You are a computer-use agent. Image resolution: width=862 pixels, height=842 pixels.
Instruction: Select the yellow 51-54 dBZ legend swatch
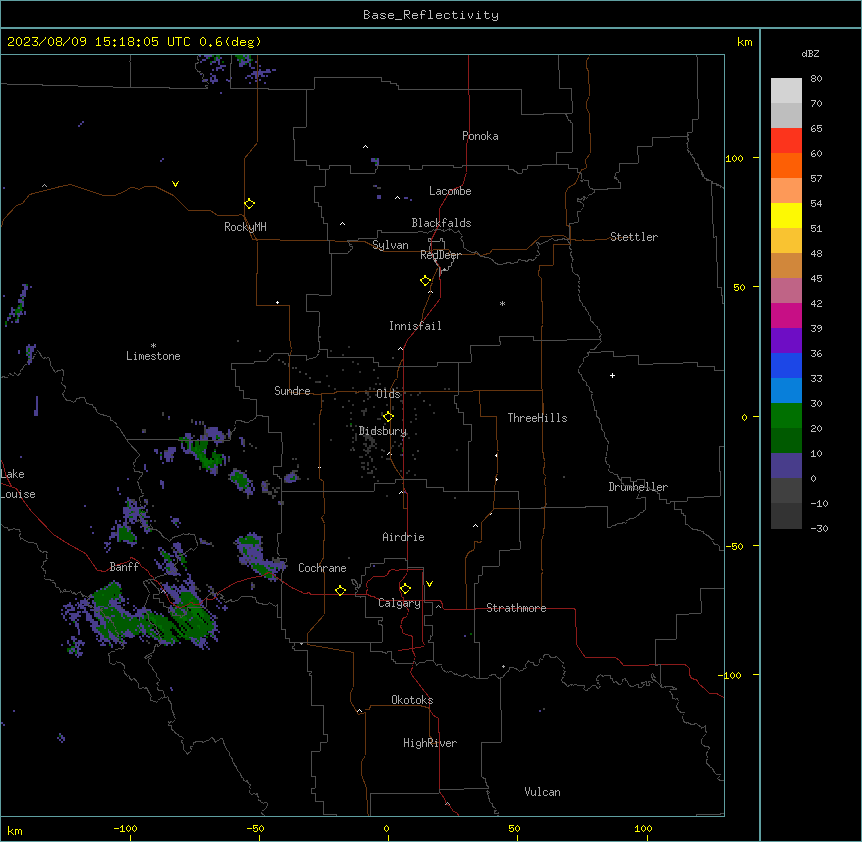786,215
